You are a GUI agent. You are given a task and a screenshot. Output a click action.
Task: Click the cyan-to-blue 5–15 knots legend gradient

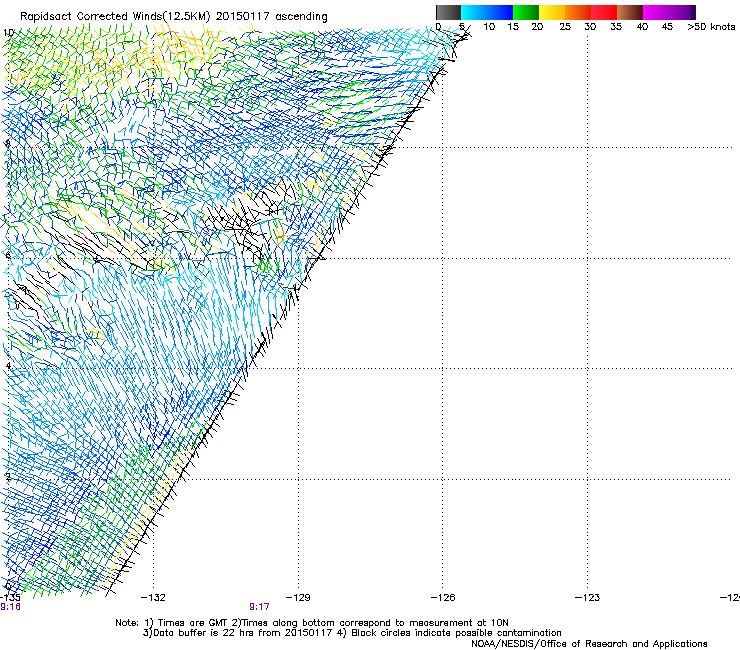coord(487,12)
